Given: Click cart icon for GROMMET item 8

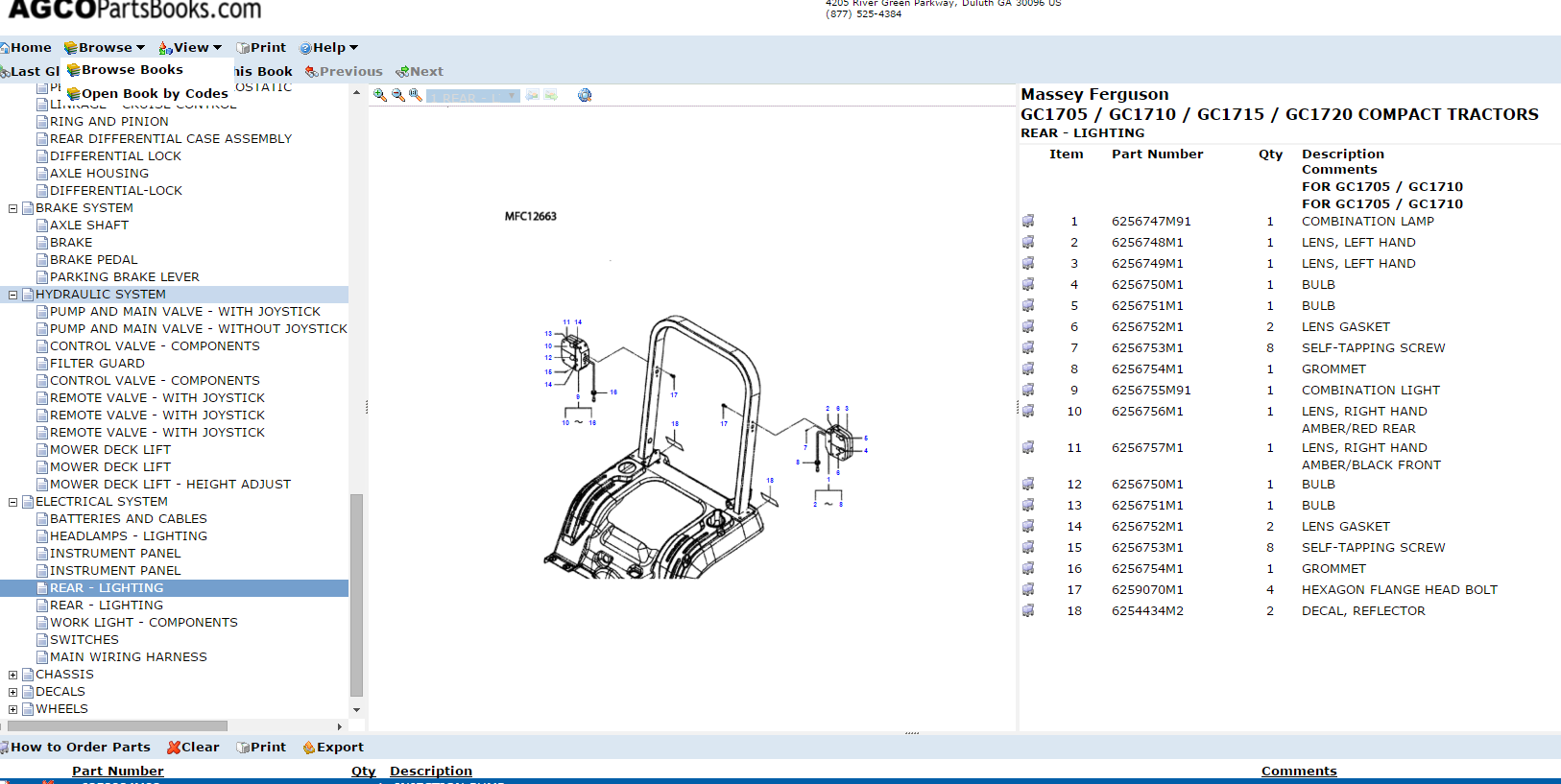Looking at the screenshot, I should point(1028,368).
